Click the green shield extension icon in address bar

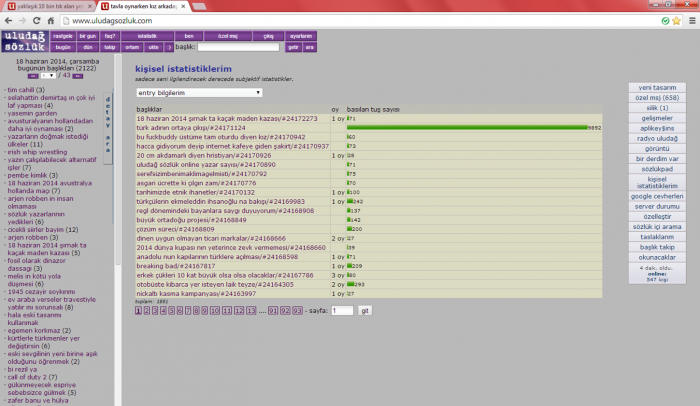(665, 21)
